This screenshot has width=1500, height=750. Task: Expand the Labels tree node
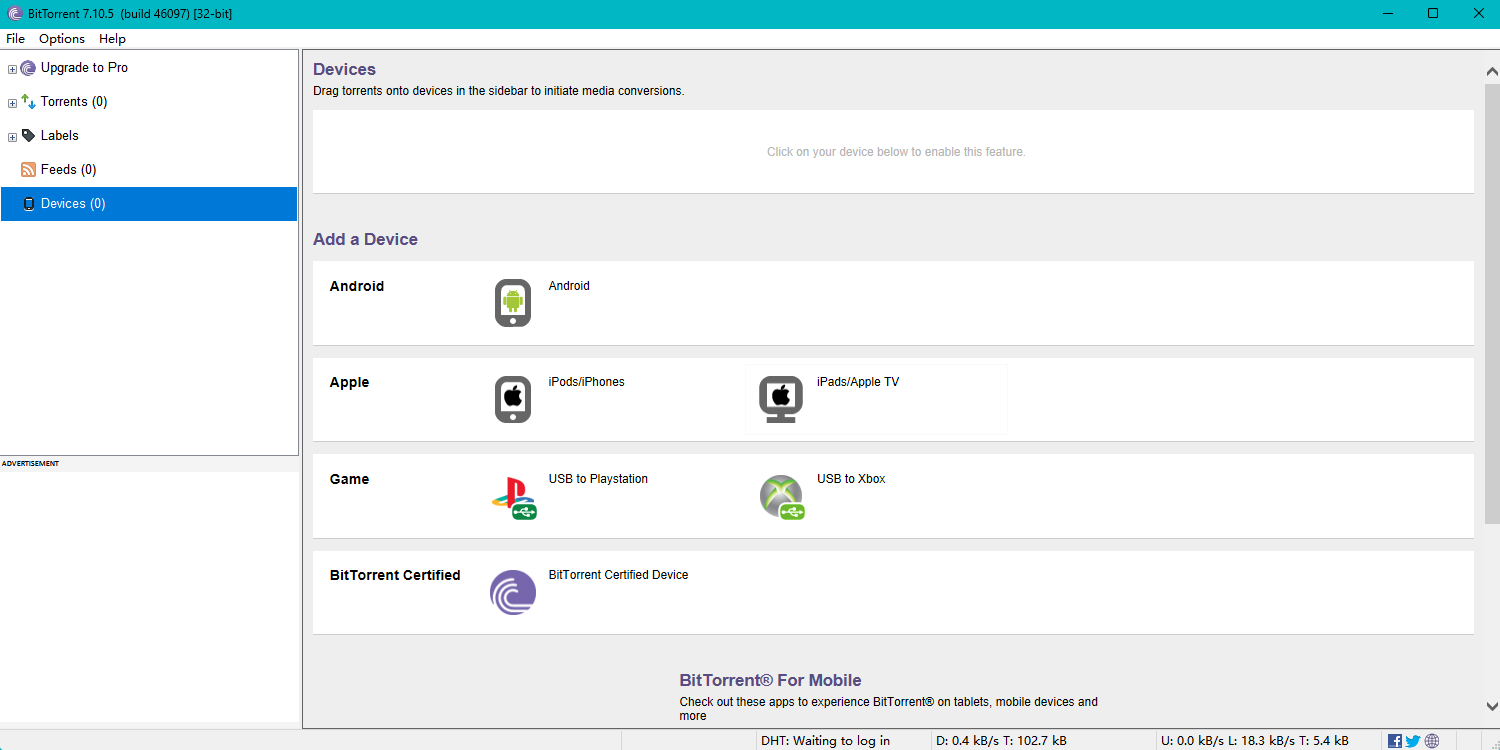pos(12,137)
